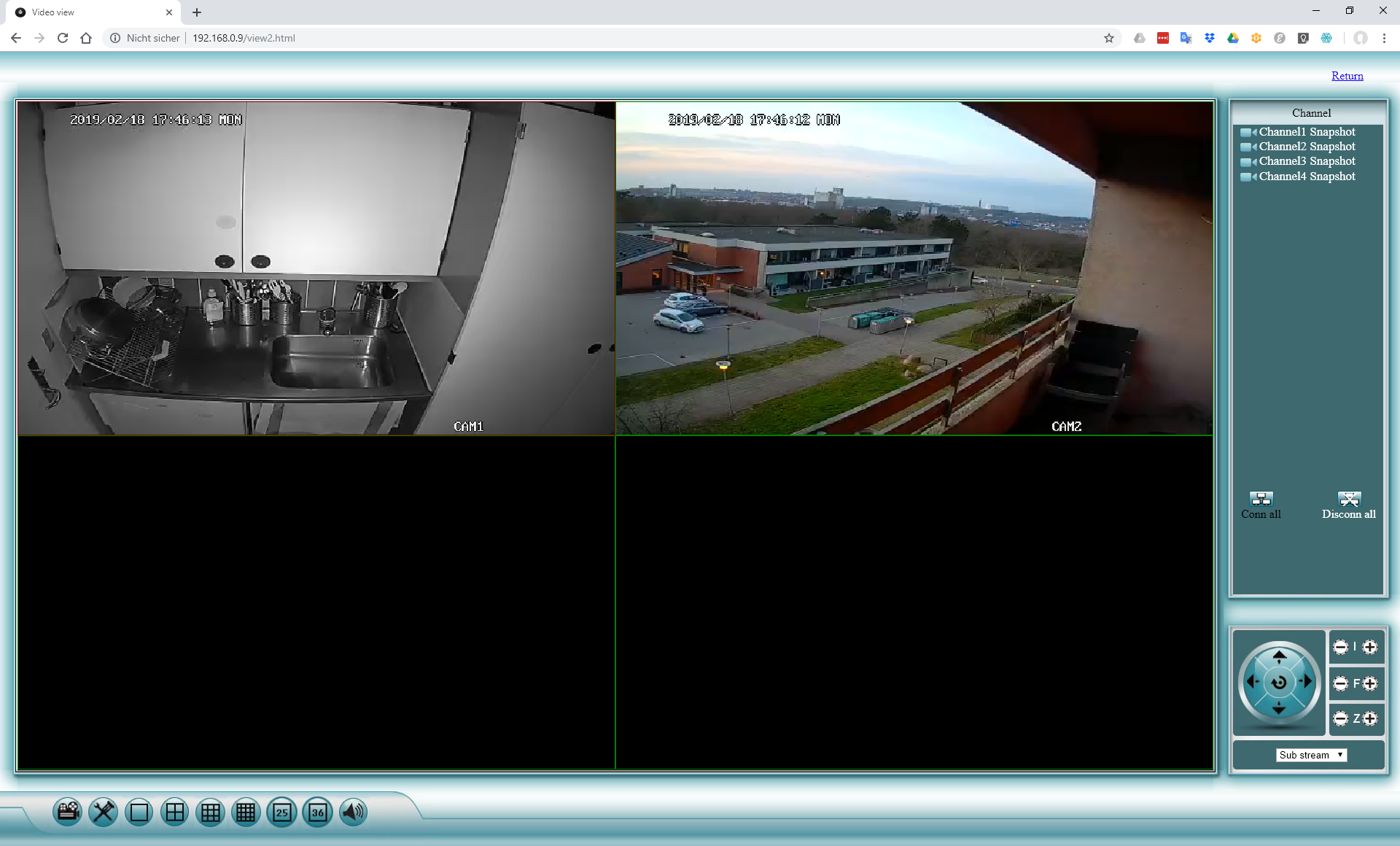Click the Return link

click(x=1347, y=76)
